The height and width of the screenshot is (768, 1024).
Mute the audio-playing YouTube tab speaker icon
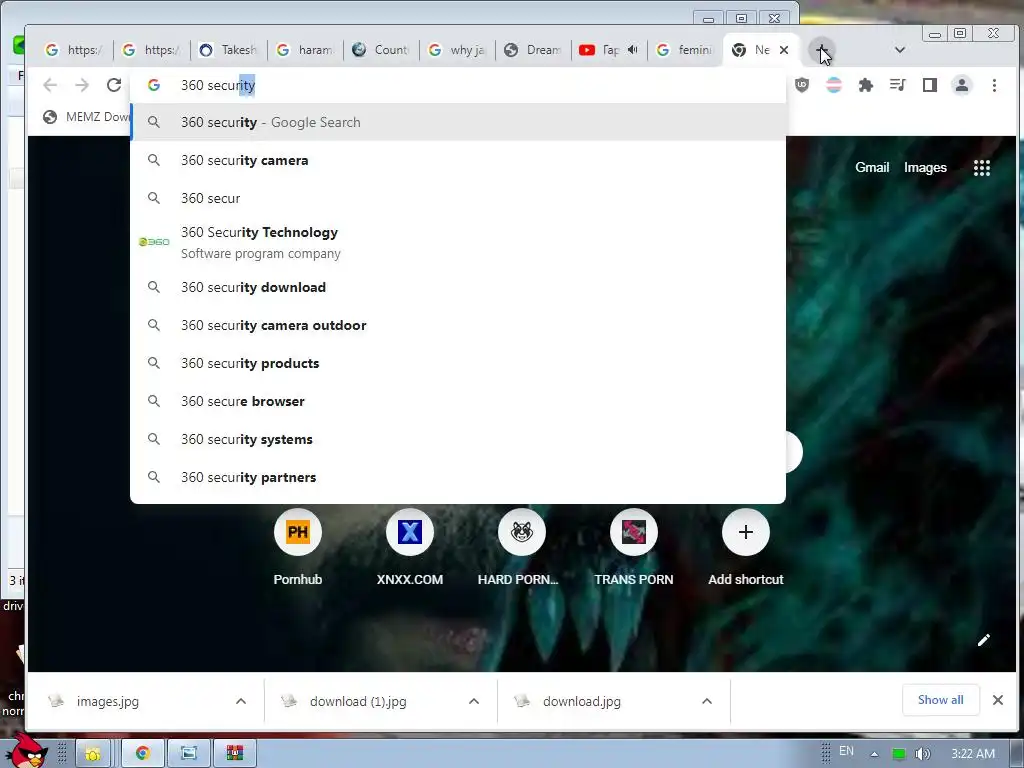pos(632,50)
